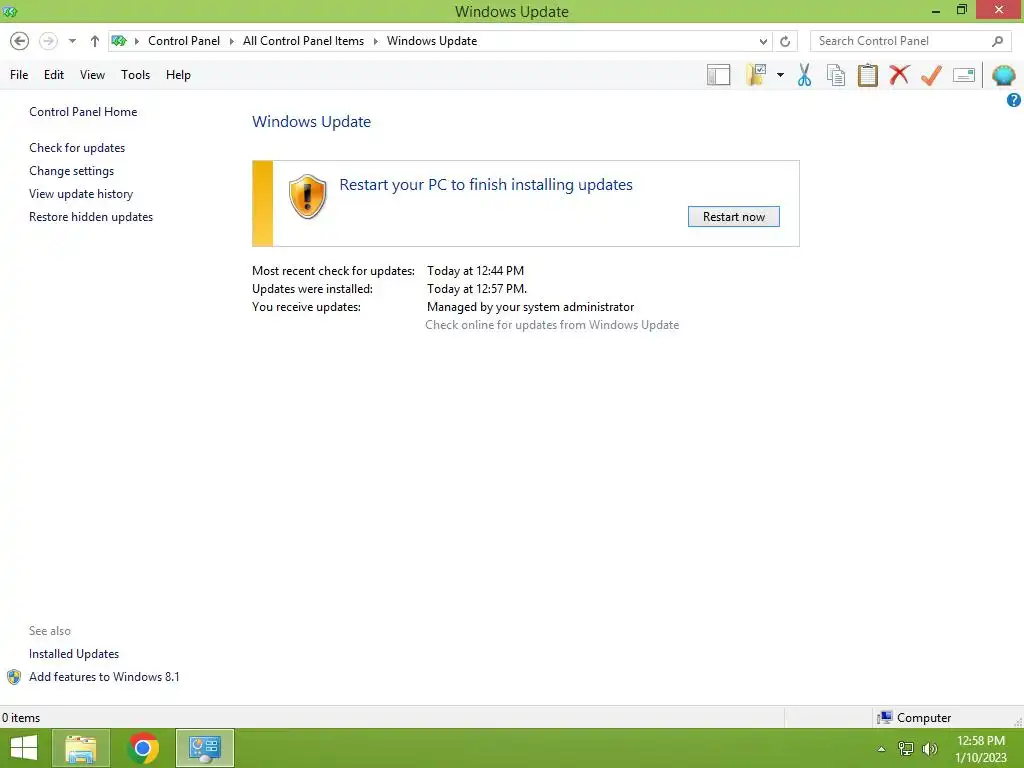Expand the arrow after All Control Panel Items
Screen dimensions: 1024x768
coord(376,41)
